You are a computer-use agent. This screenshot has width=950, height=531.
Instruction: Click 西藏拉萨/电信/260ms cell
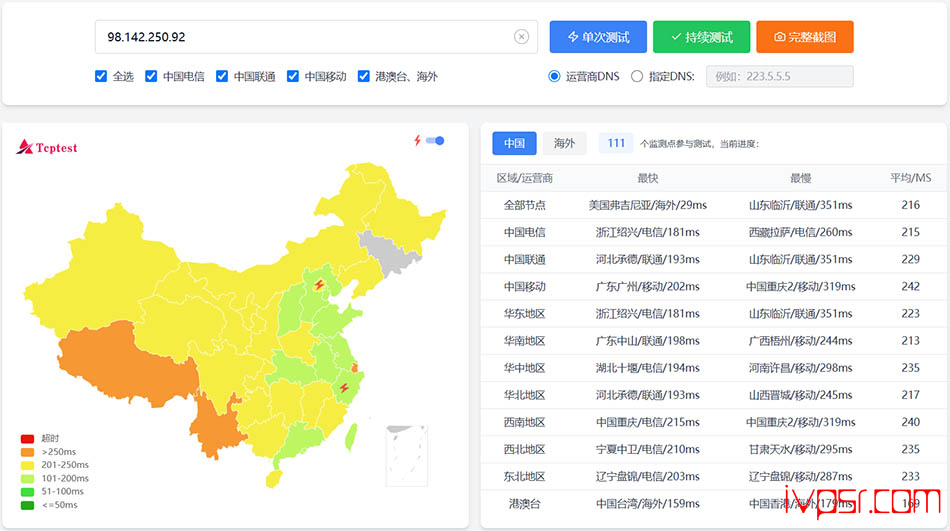[x=800, y=232]
